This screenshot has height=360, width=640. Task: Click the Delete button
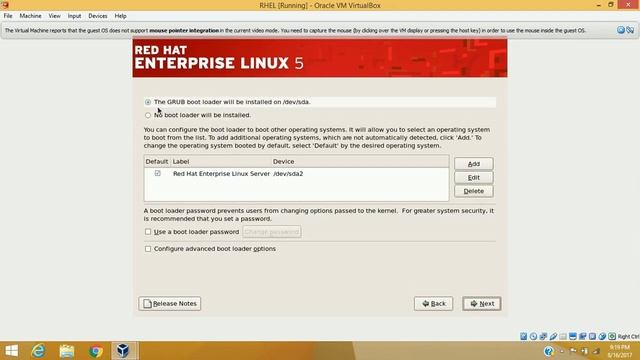pos(473,191)
